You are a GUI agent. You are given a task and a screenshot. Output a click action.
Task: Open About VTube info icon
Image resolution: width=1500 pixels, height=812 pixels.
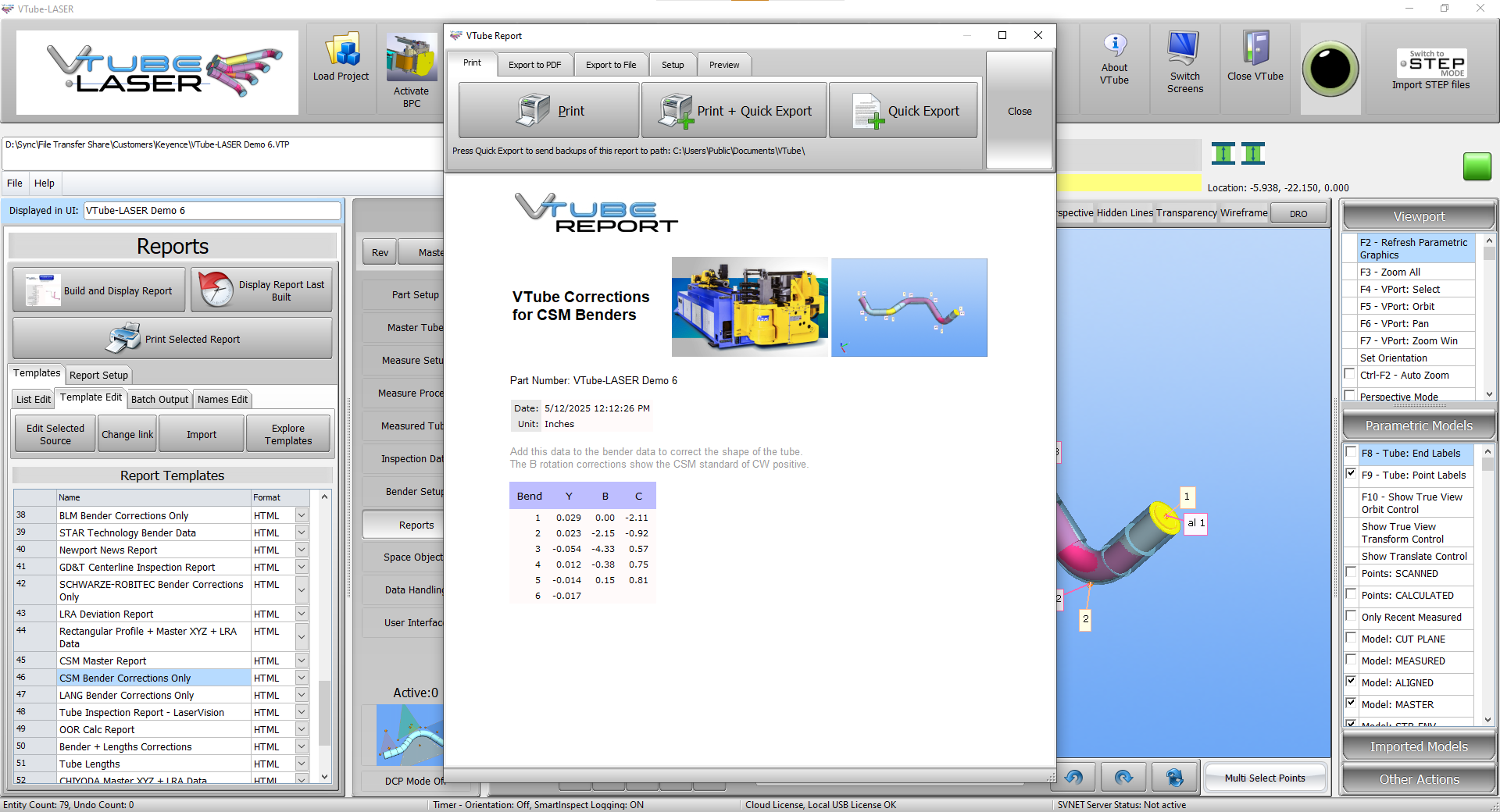tap(1114, 46)
